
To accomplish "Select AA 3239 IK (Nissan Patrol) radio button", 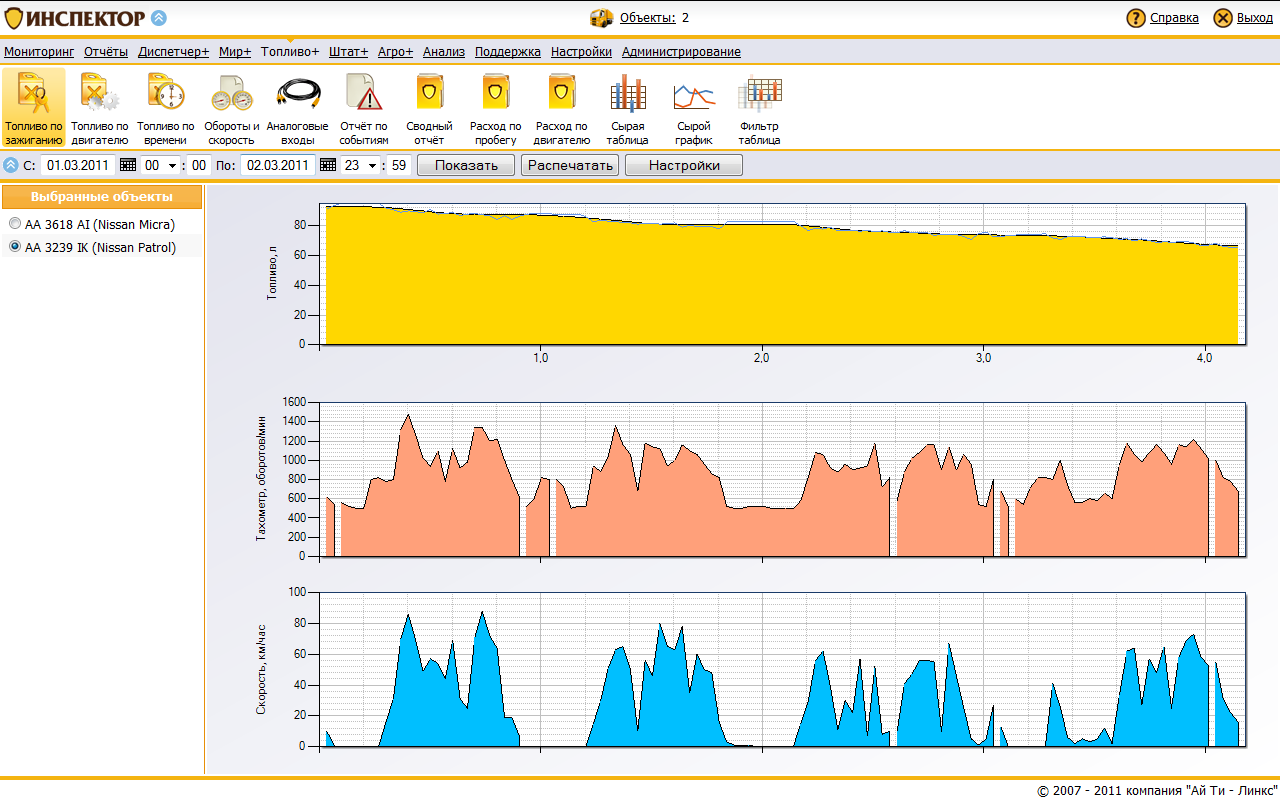I will [14, 247].
